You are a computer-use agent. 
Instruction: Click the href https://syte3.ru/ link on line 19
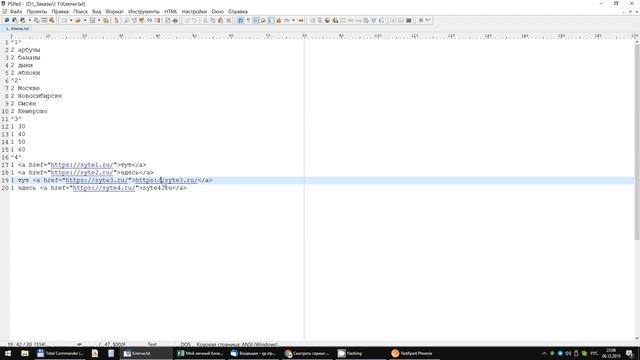pyautogui.click(x=96, y=180)
